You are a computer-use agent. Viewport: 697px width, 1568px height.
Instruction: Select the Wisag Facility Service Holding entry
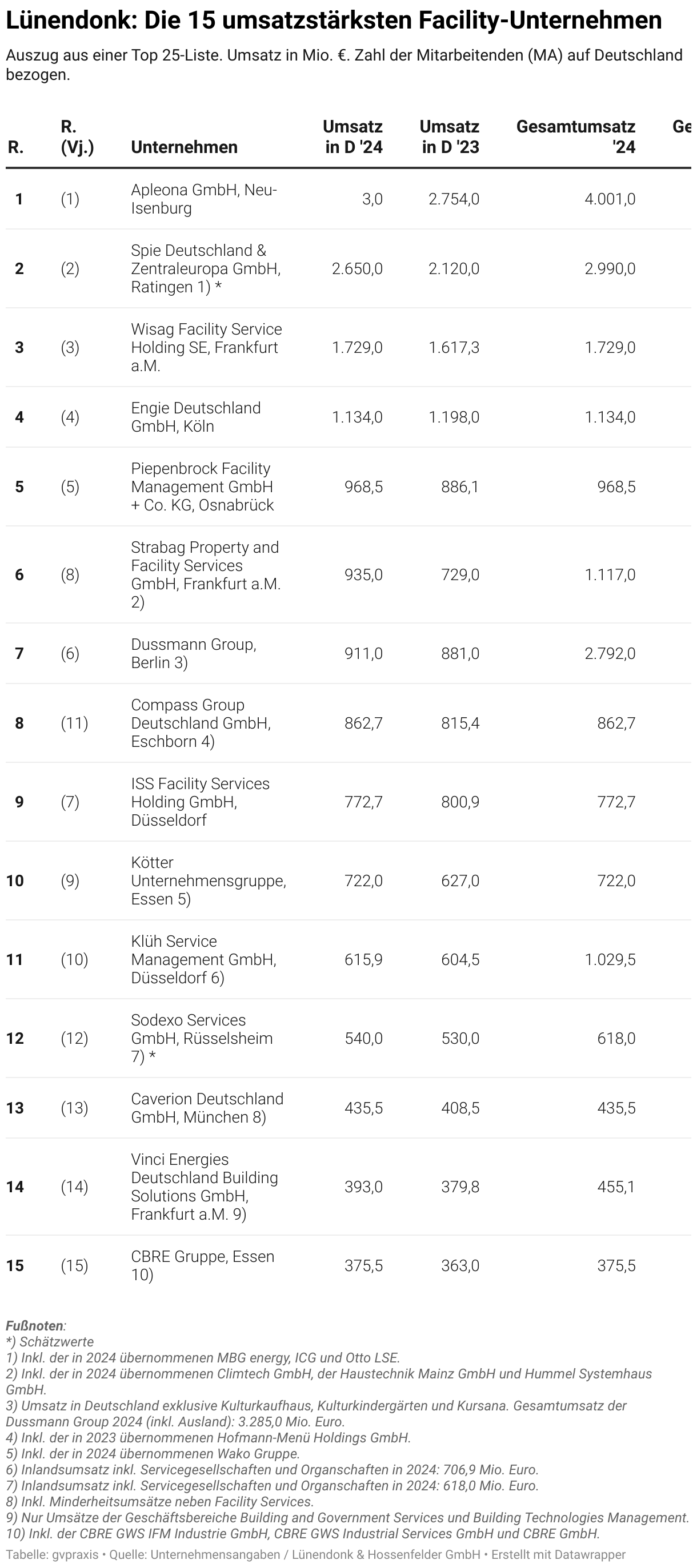point(206,347)
